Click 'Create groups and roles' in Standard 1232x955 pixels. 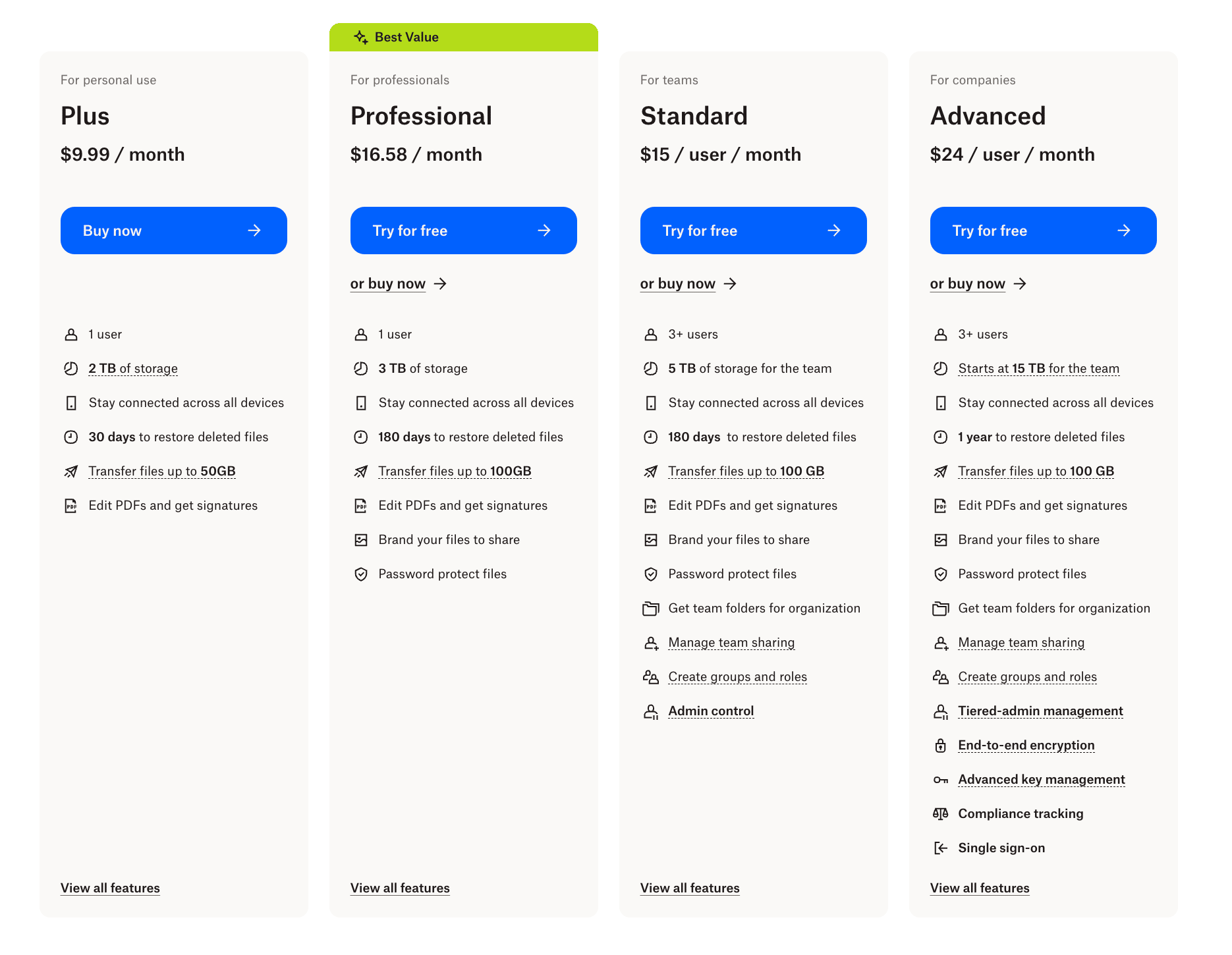(737, 677)
